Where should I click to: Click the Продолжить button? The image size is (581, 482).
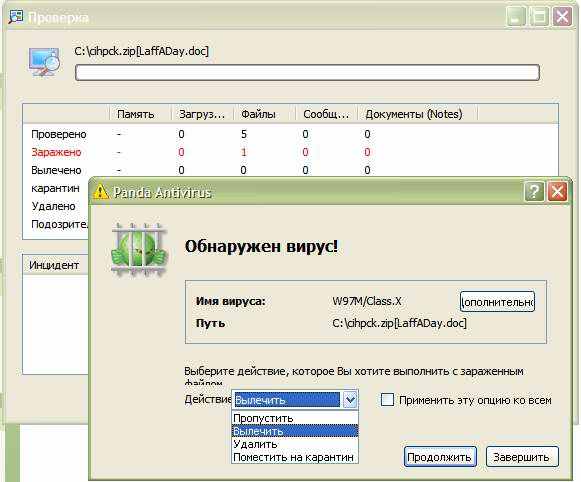(x=440, y=457)
